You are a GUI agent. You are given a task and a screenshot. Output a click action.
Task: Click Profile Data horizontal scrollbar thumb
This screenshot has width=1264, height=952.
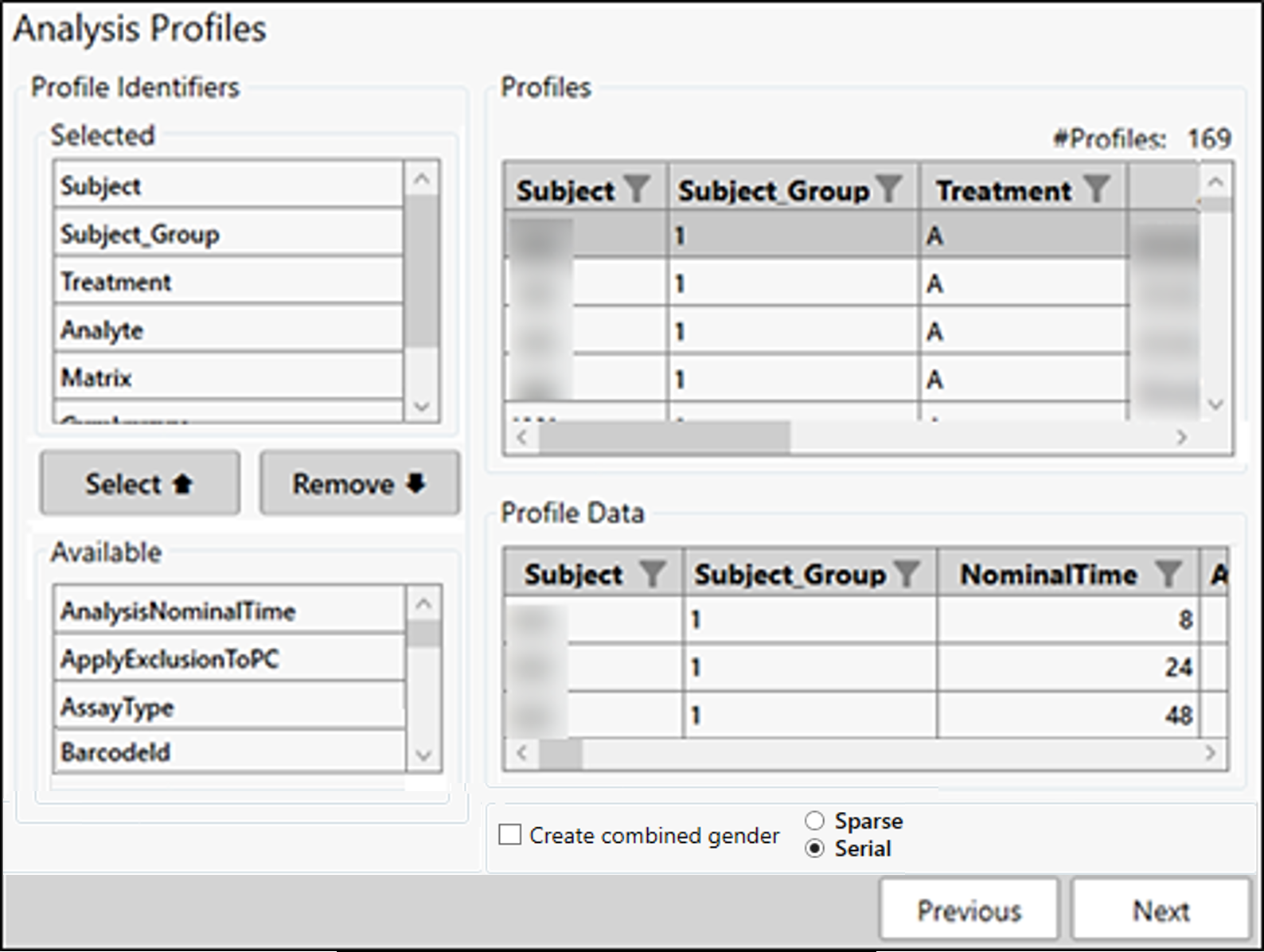click(560, 753)
